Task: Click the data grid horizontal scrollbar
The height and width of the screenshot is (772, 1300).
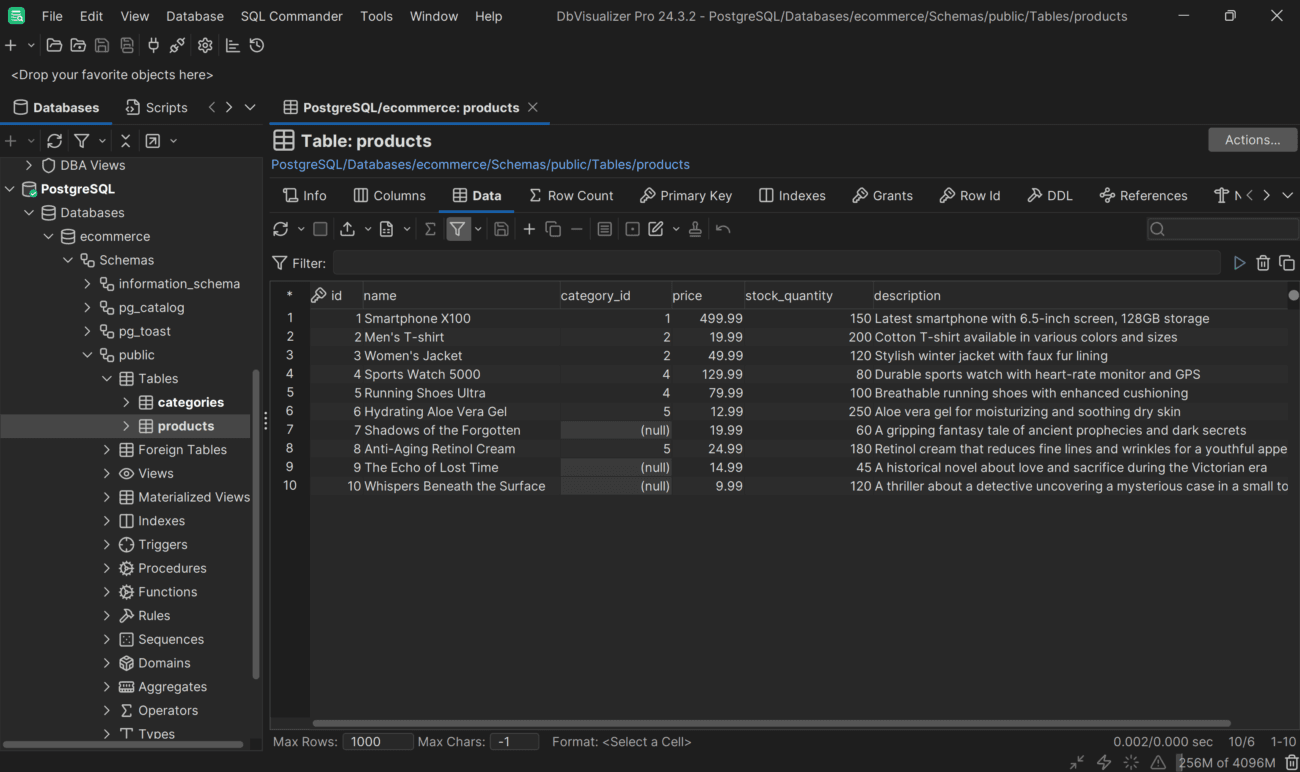Action: pos(771,723)
